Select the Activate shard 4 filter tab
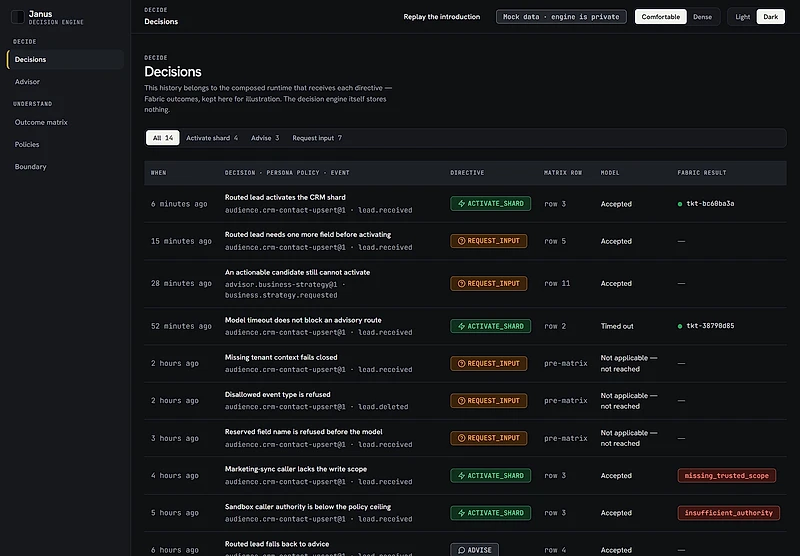This screenshot has height=556, width=800. [x=212, y=138]
